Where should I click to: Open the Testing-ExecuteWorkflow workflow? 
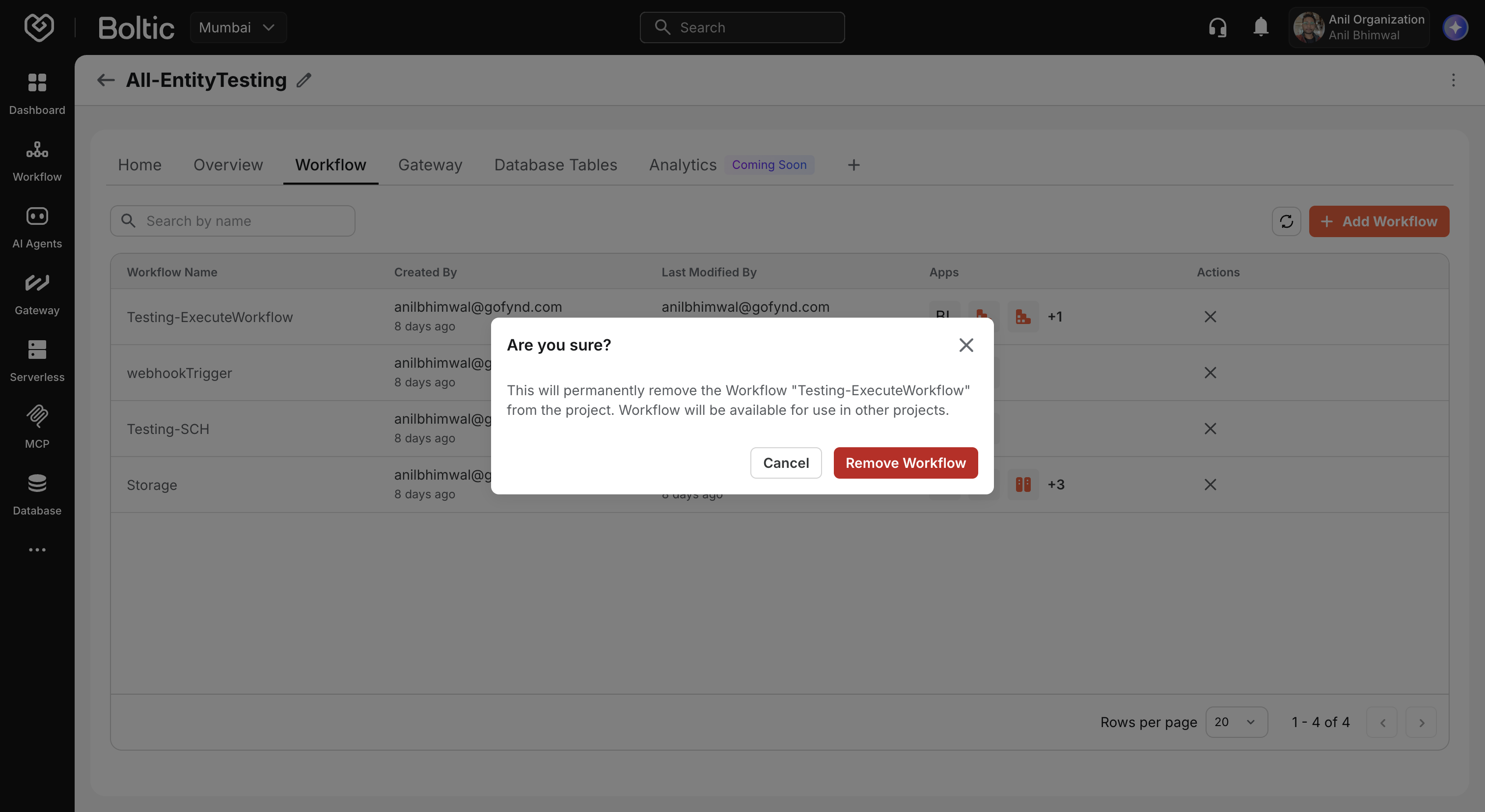[210, 317]
